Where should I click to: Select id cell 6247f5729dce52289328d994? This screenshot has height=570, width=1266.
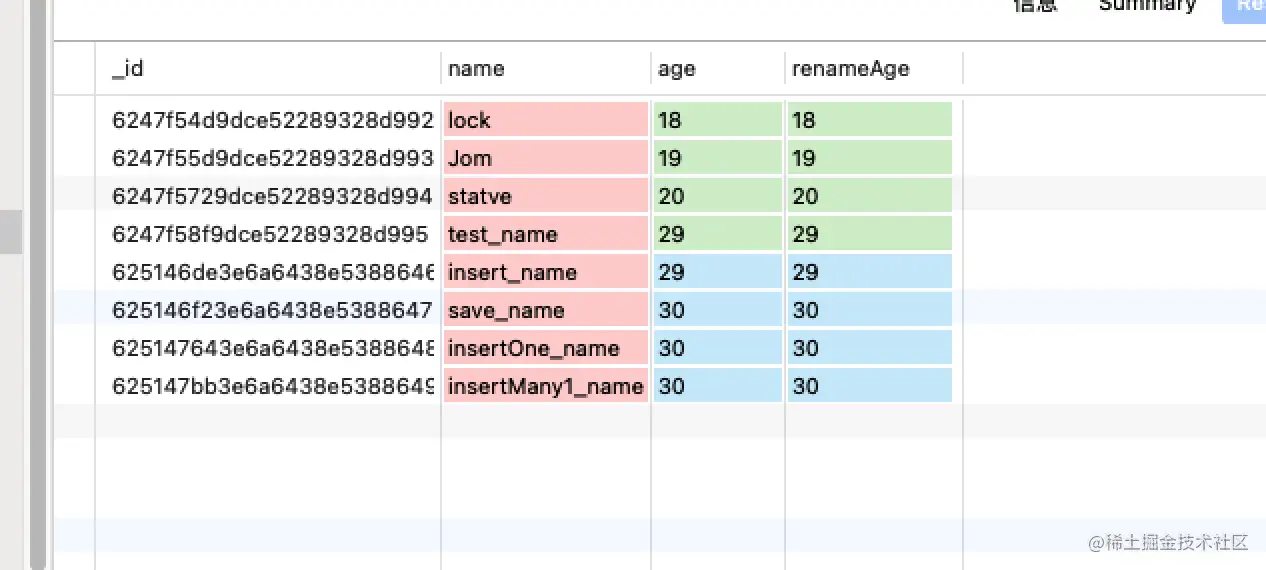tap(272, 196)
